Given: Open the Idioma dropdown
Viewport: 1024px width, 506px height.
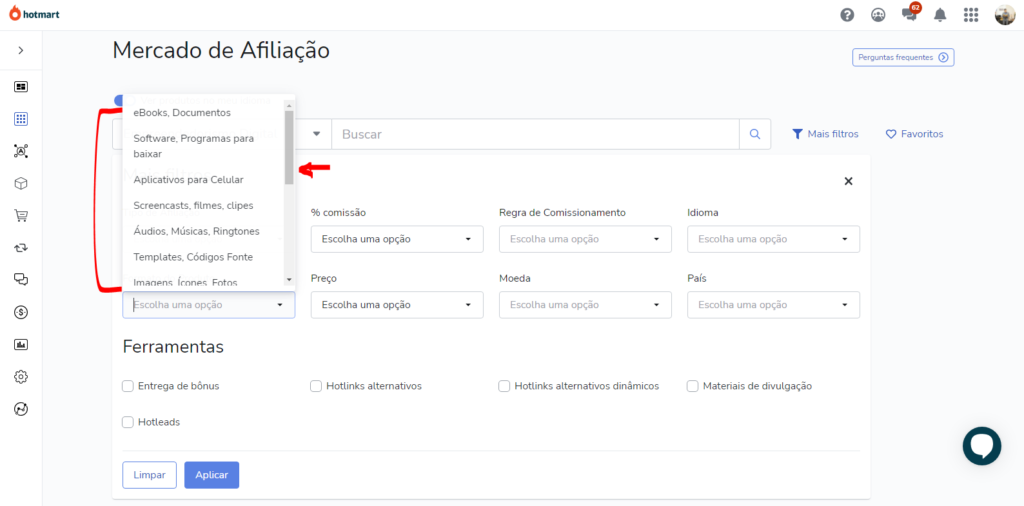Looking at the screenshot, I should tap(773, 239).
